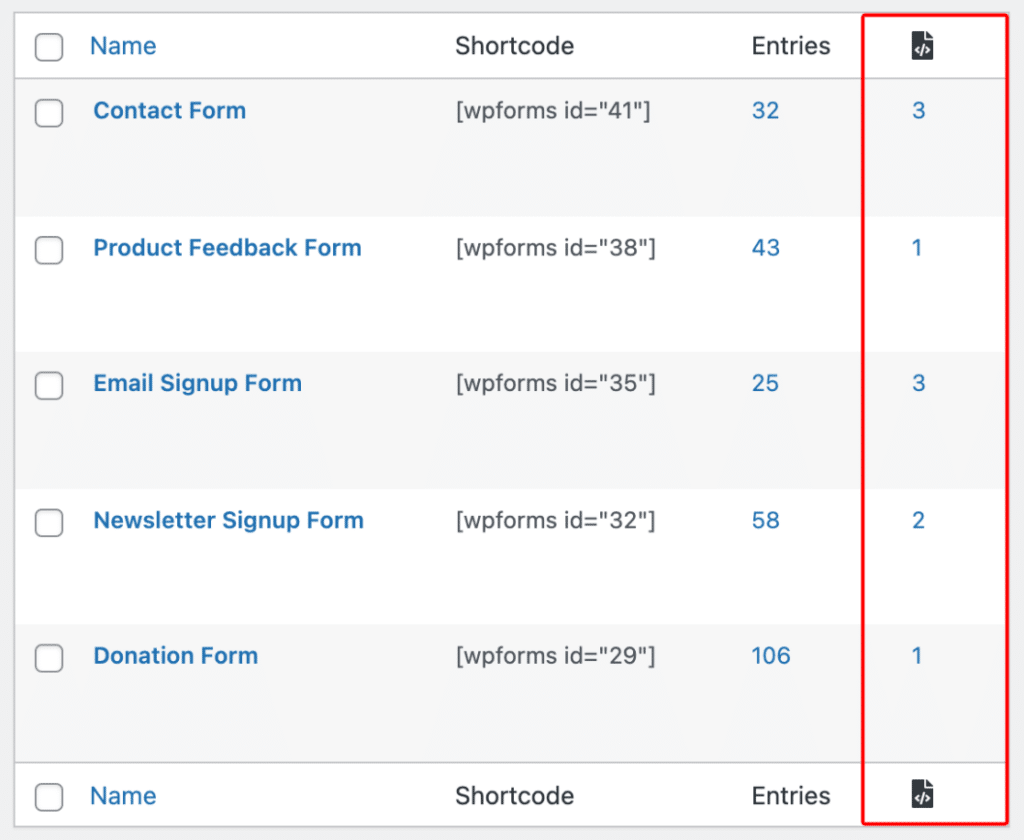Check the Product Feedback Form checkbox
The image size is (1024, 840).
point(48,250)
